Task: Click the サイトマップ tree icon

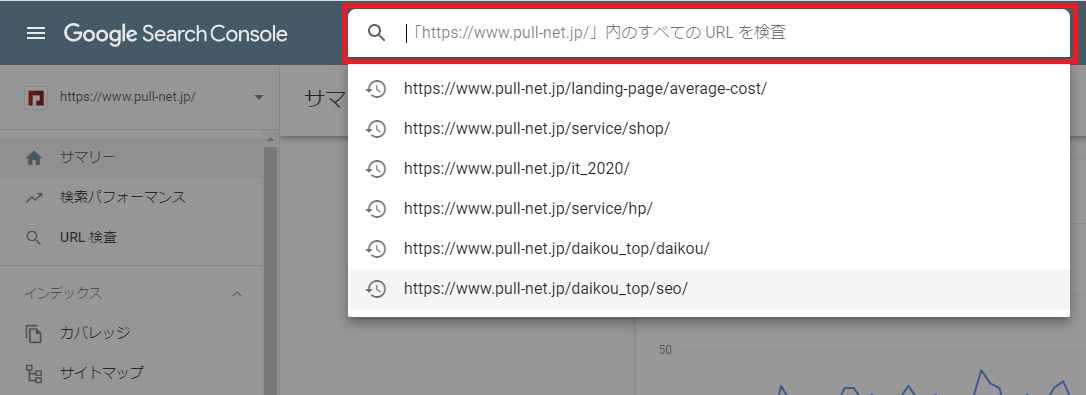Action: [x=33, y=374]
